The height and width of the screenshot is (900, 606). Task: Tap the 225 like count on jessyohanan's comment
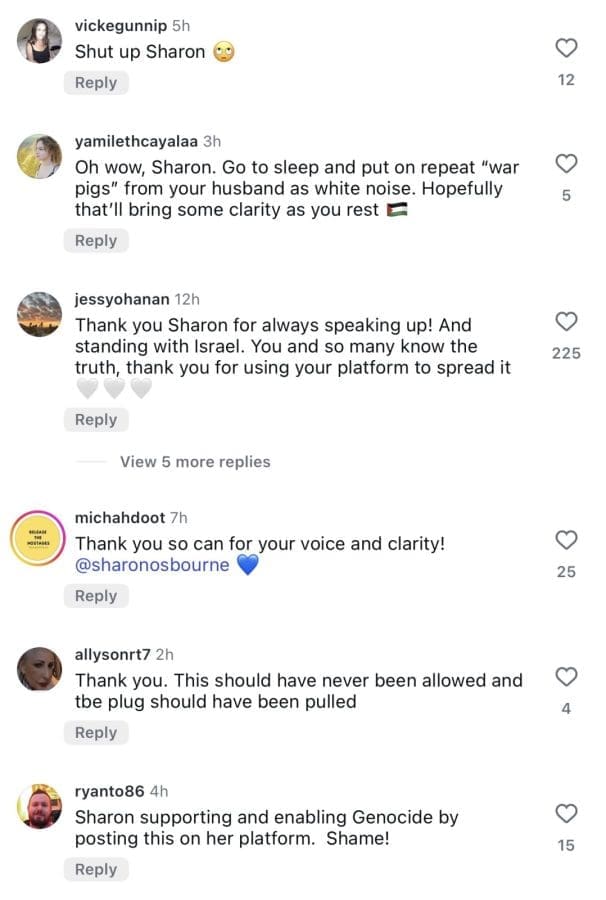[x=567, y=355]
